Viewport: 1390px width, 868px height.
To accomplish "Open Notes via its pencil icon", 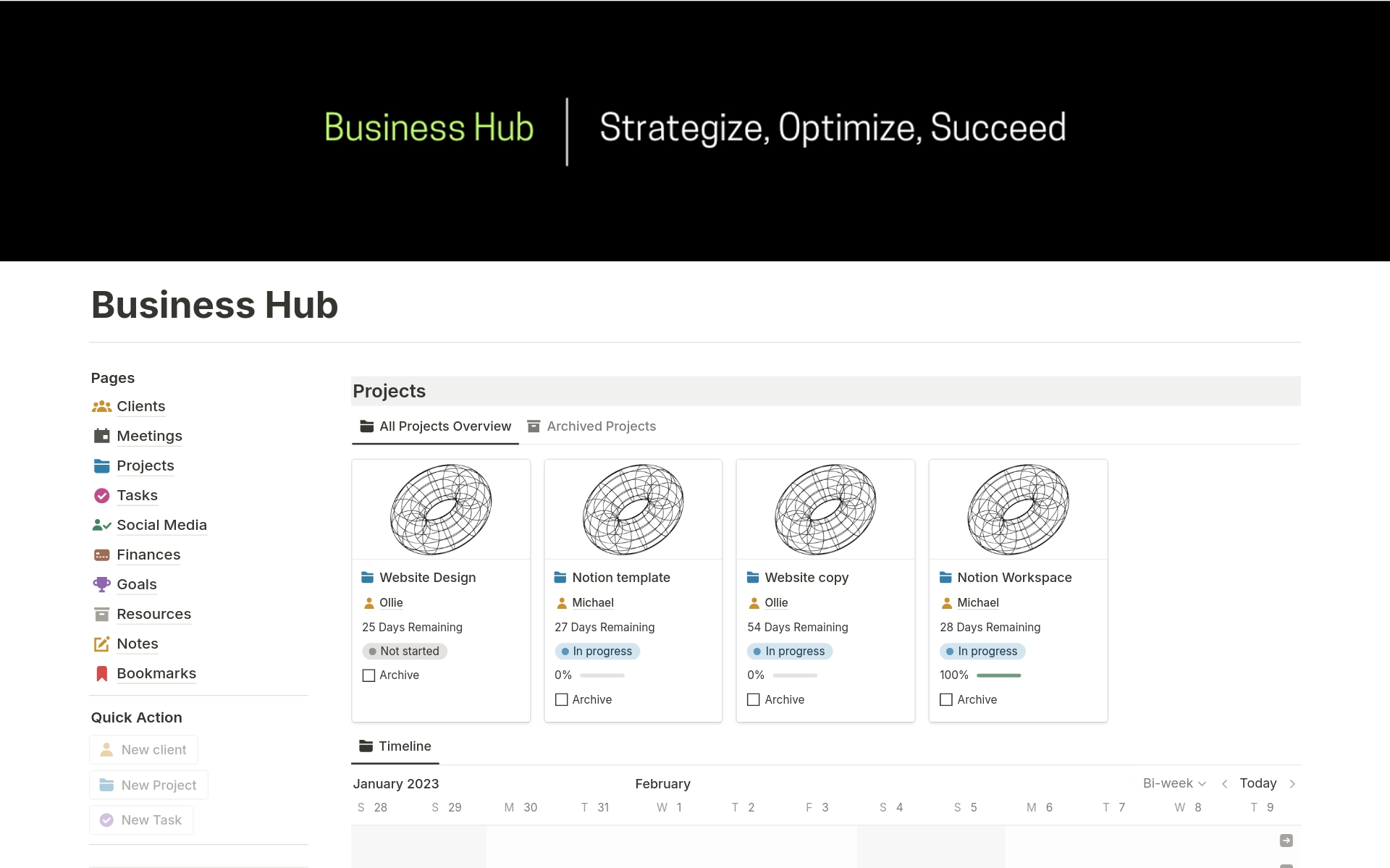I will click(x=101, y=644).
